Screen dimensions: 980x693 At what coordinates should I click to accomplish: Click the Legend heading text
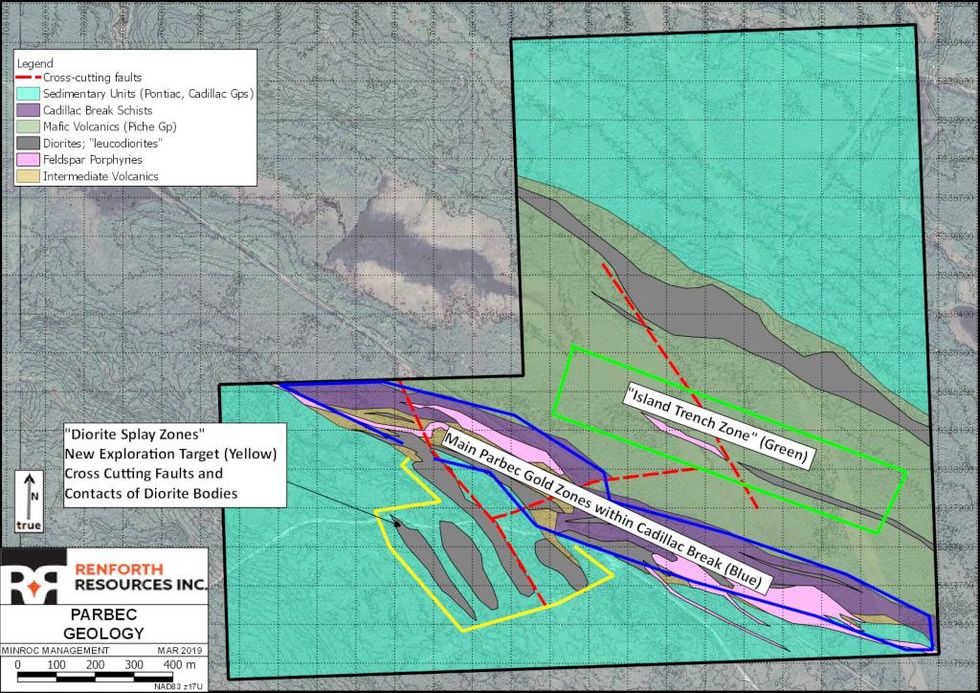pos(35,62)
